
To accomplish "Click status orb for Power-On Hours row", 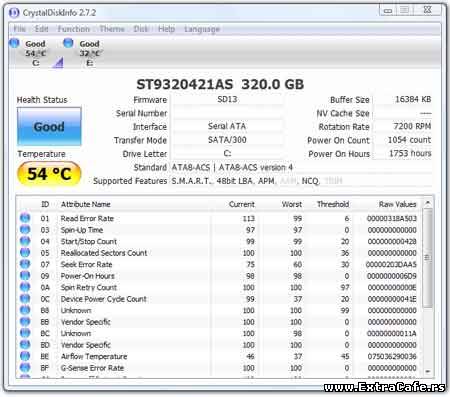I will coord(25,276).
